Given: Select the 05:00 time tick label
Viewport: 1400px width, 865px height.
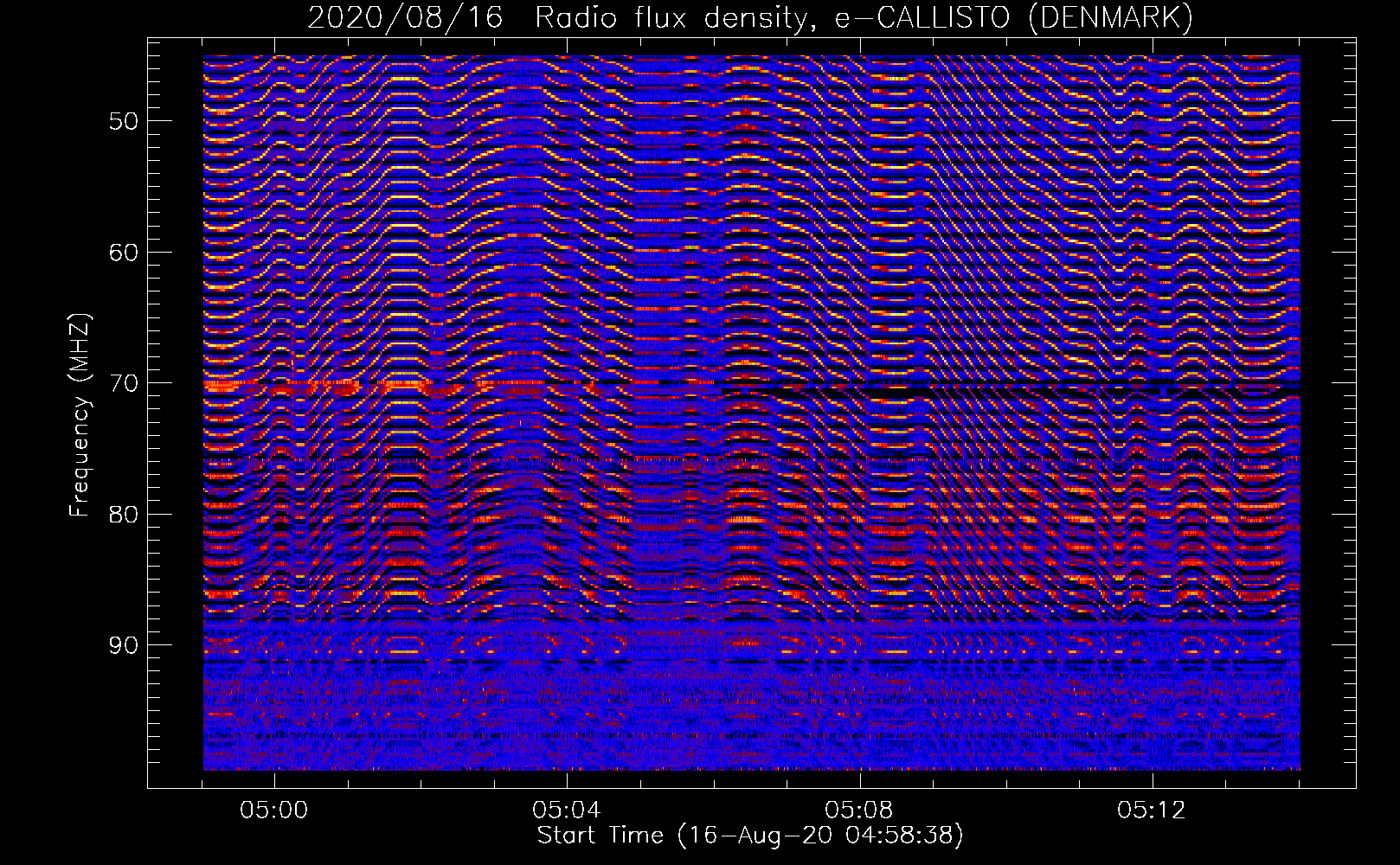Looking at the screenshot, I should coord(274,811).
